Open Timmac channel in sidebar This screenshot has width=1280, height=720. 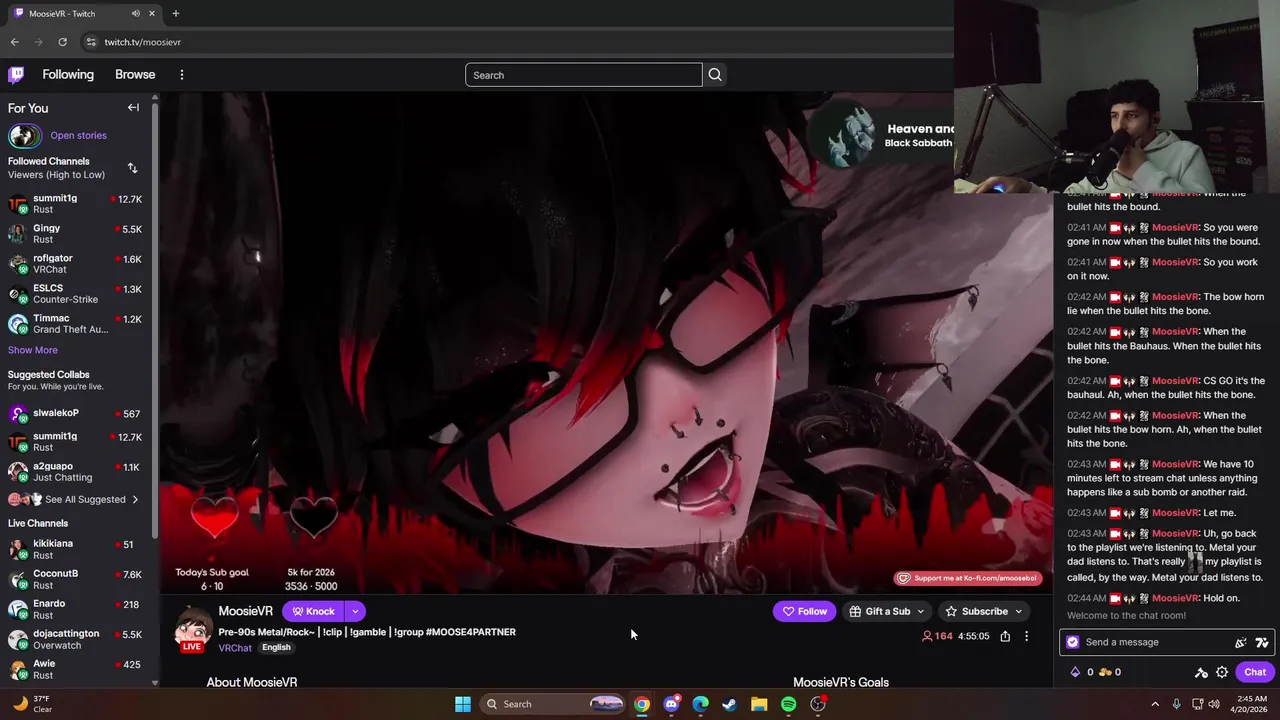tap(76, 324)
